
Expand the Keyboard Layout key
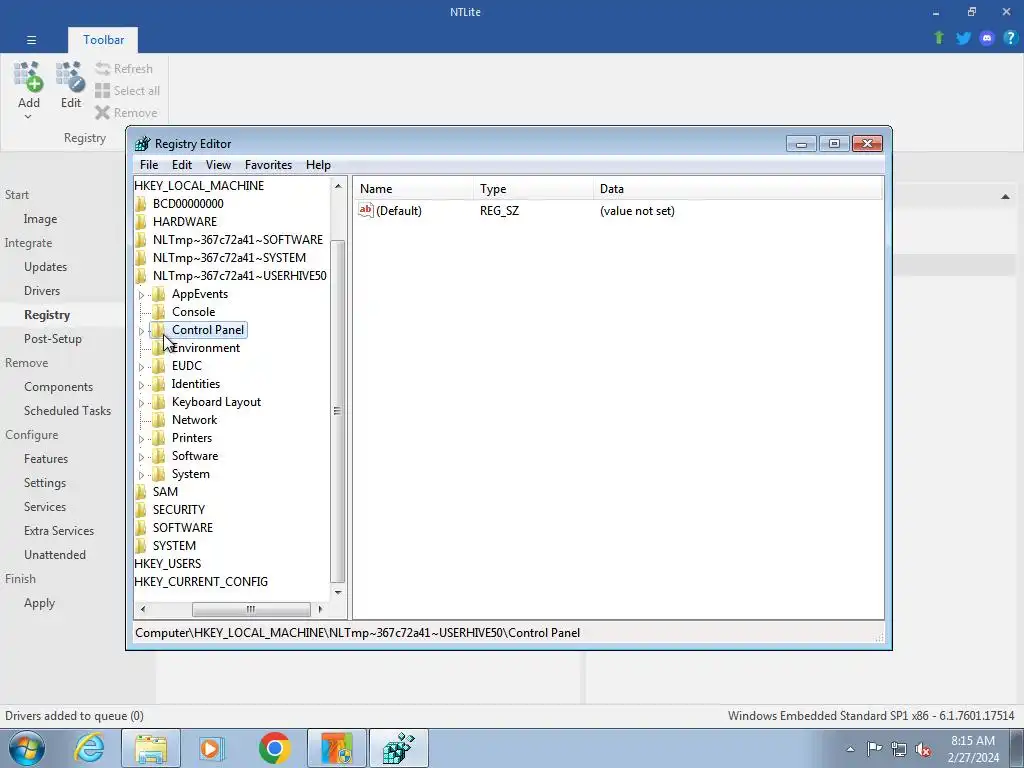pos(141,403)
